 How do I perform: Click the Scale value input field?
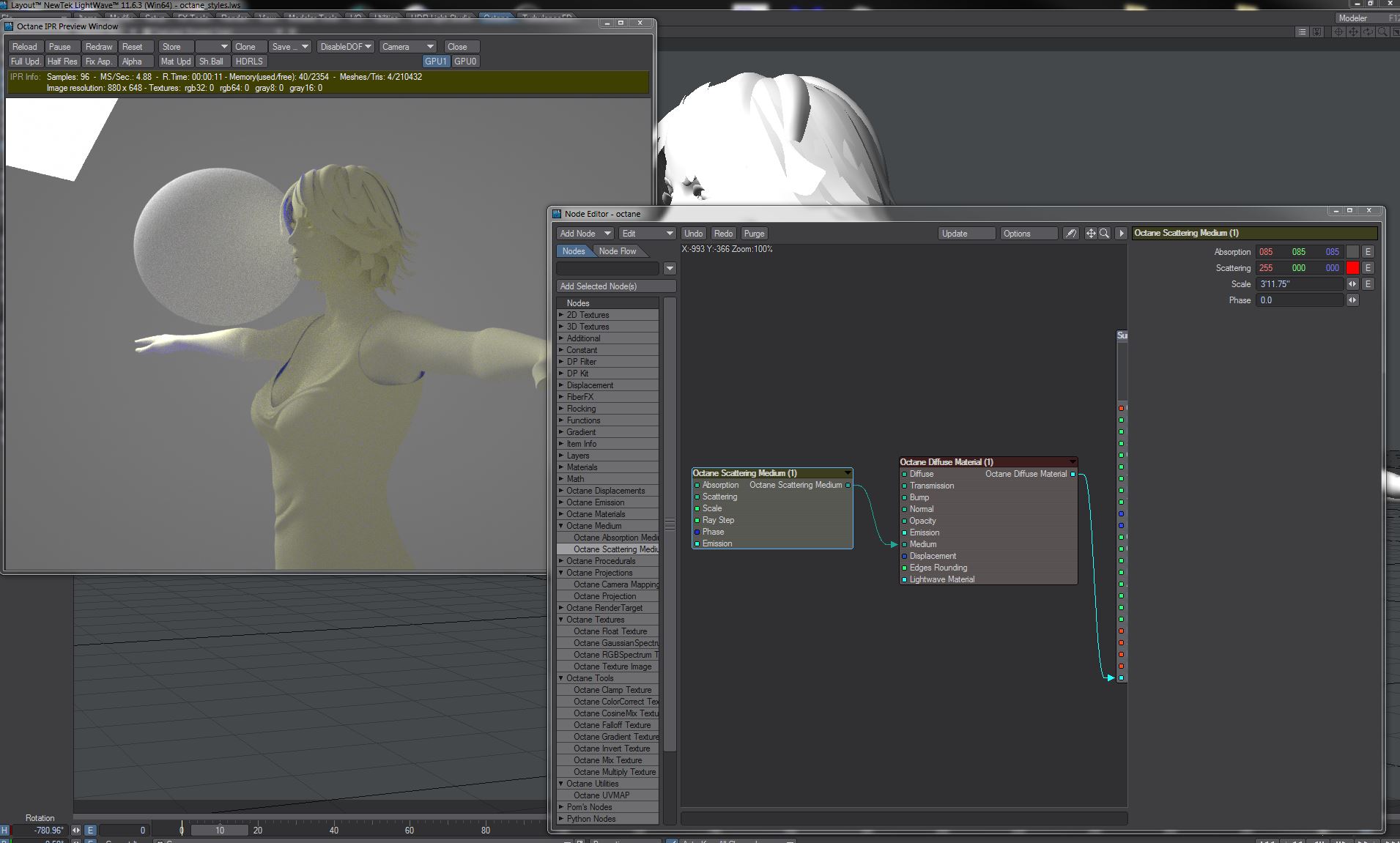click(x=1300, y=284)
